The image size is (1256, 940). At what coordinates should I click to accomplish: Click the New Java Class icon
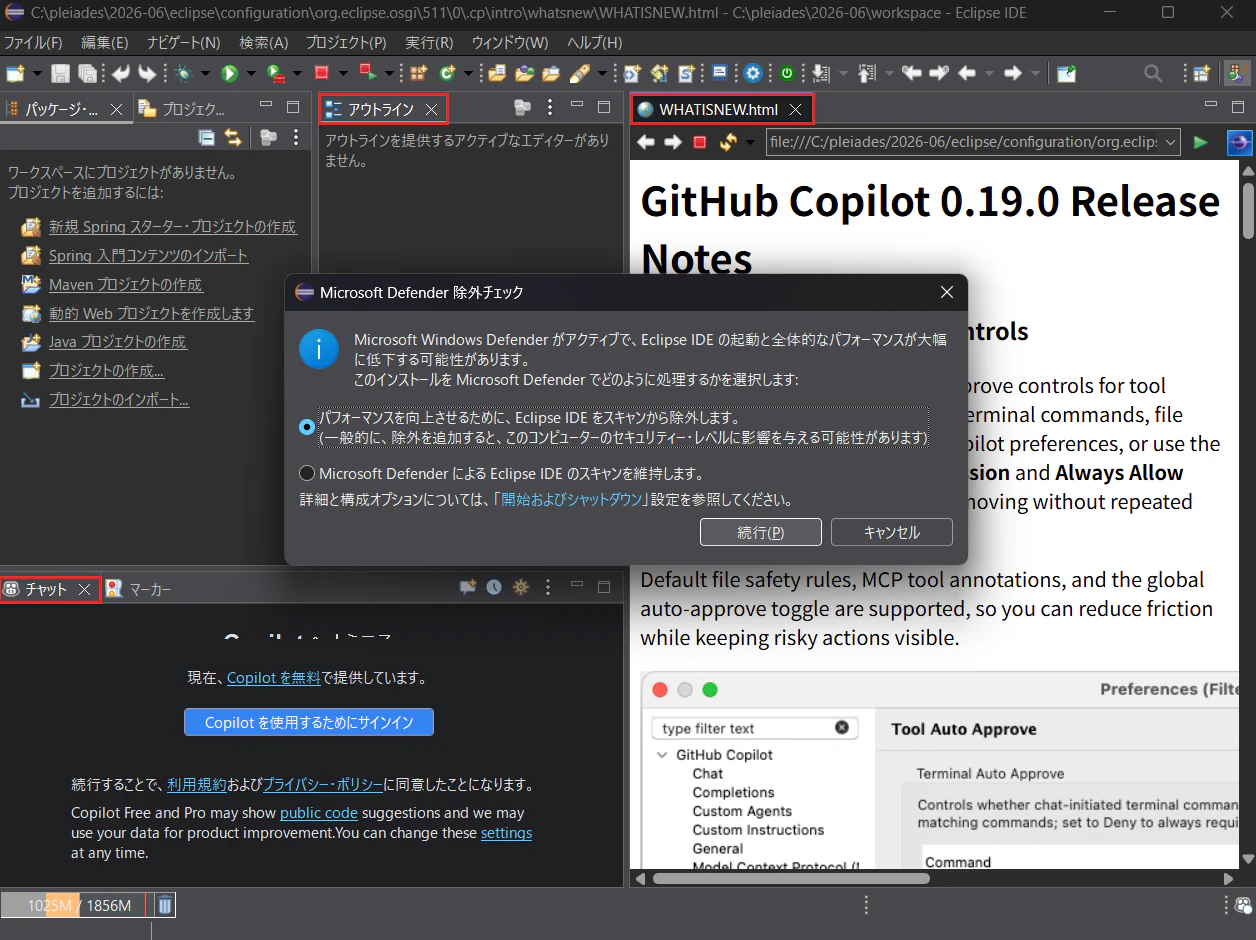point(447,73)
